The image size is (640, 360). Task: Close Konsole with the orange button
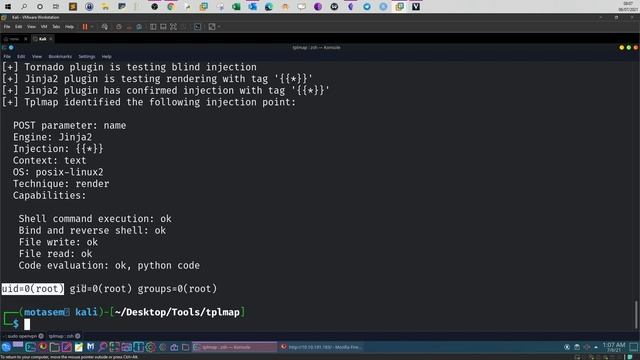(636, 48)
